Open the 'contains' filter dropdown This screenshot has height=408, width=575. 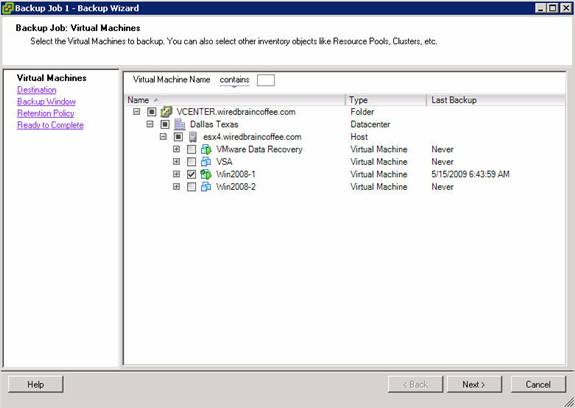234,80
